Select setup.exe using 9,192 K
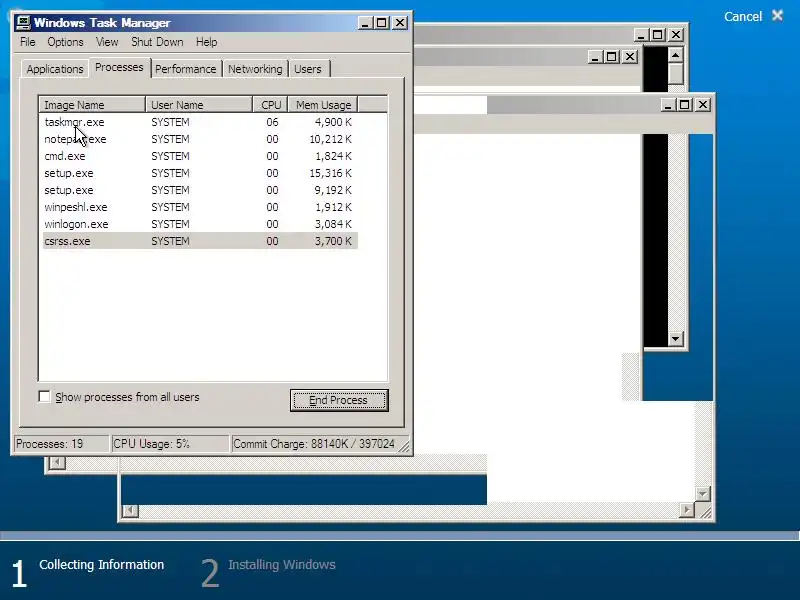This screenshot has height=600, width=800. click(200, 190)
